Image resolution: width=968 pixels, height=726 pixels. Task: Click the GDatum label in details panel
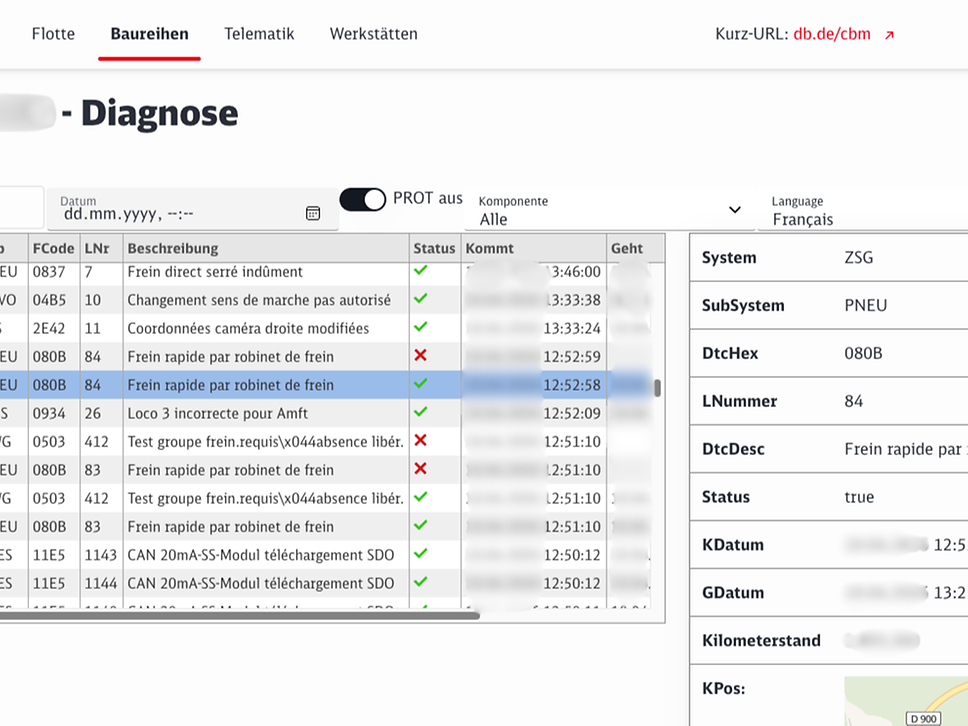coord(733,593)
